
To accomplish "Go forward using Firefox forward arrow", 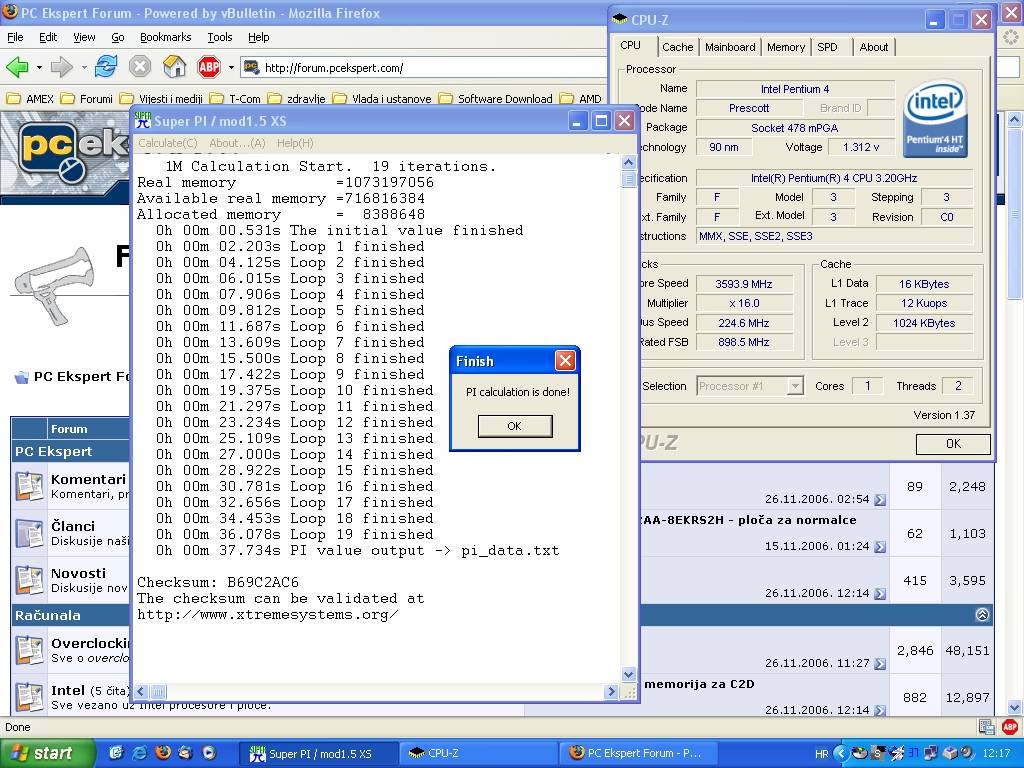I will pyautogui.click(x=62, y=67).
